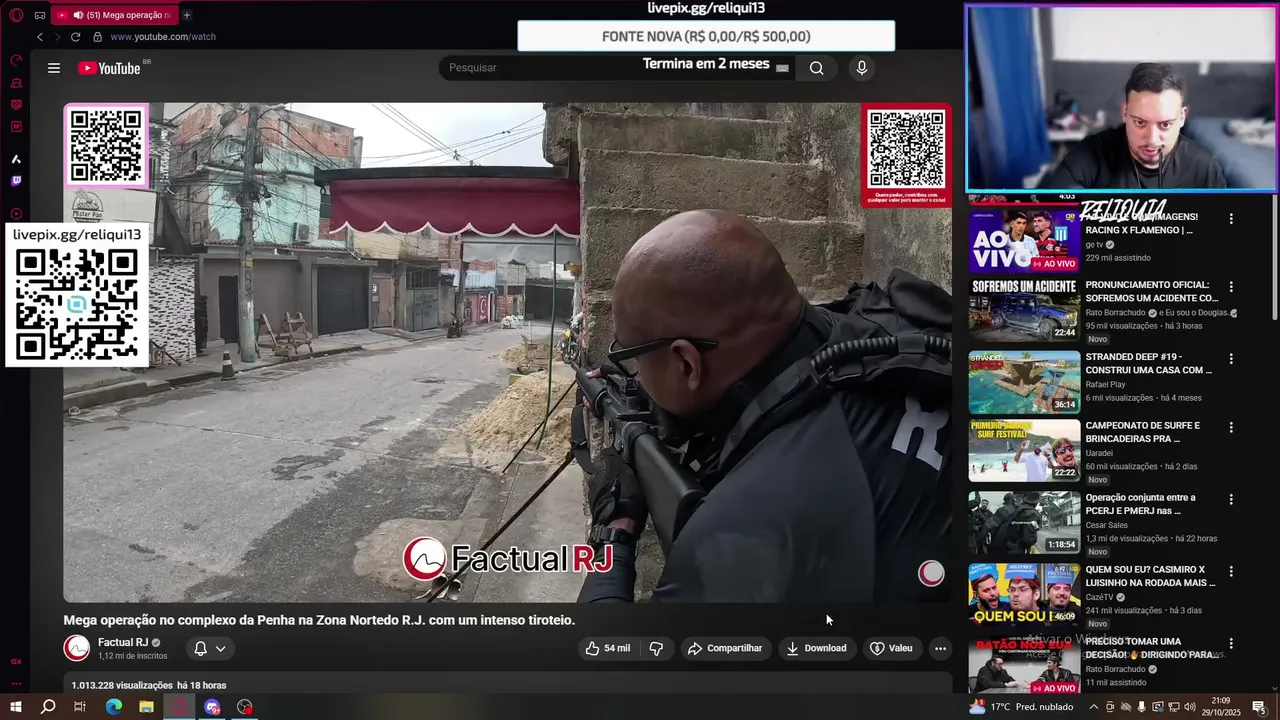Open options for Racing x Flamengo video
The width and height of the screenshot is (1280, 720).
coord(1231,219)
